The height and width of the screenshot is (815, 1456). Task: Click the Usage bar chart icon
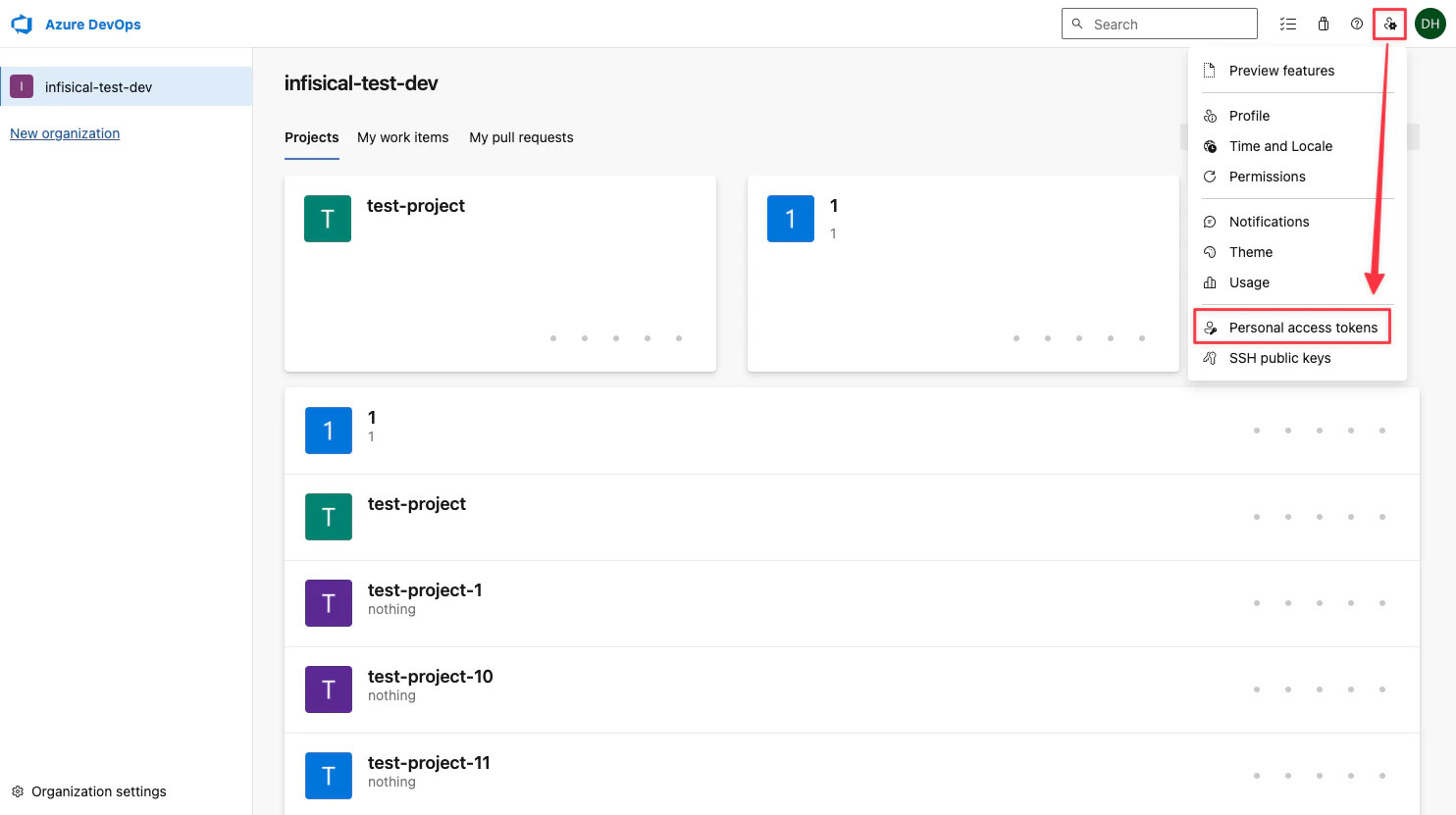point(1210,282)
